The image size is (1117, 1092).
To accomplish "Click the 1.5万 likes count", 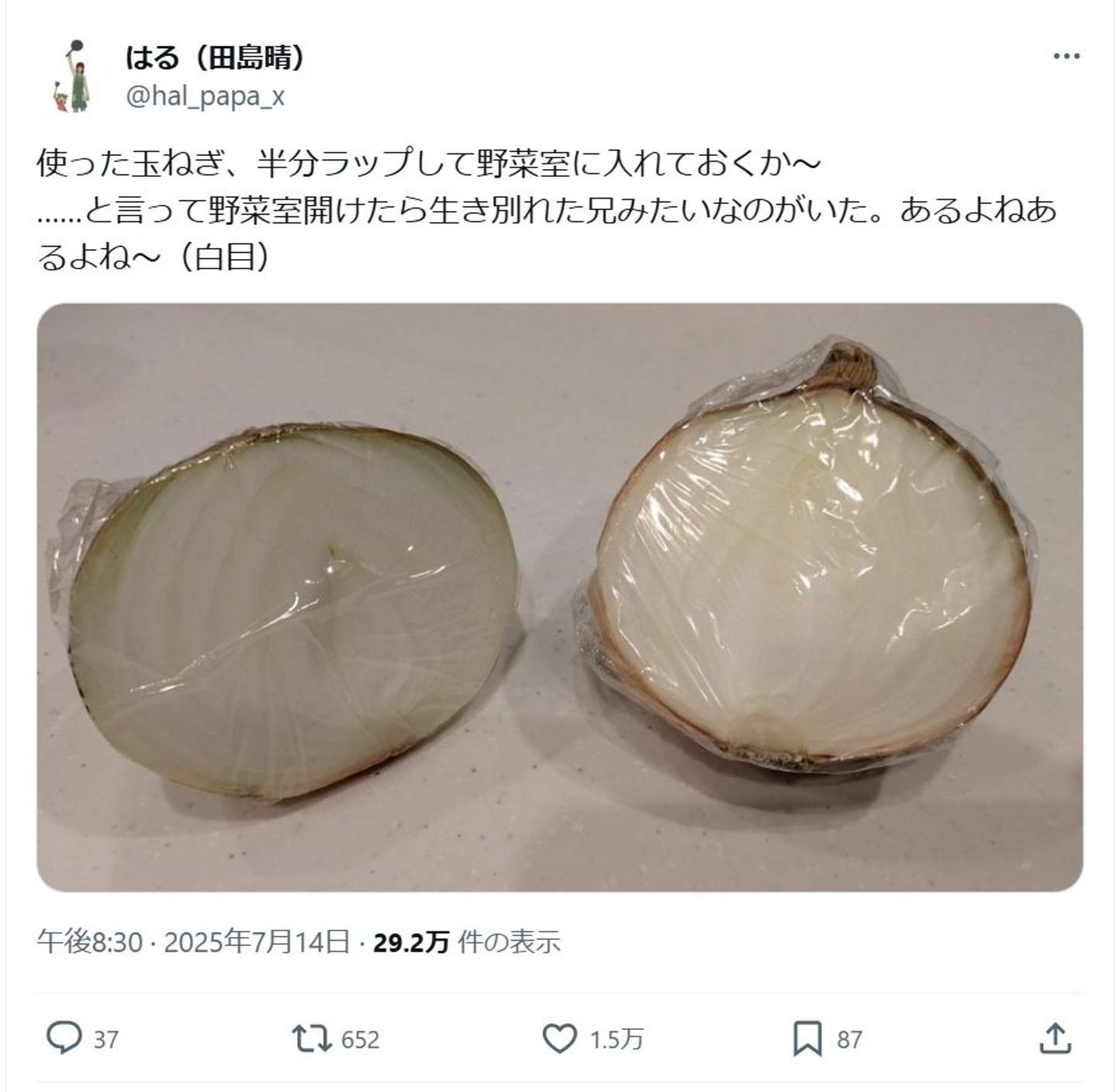I will click(x=616, y=1039).
